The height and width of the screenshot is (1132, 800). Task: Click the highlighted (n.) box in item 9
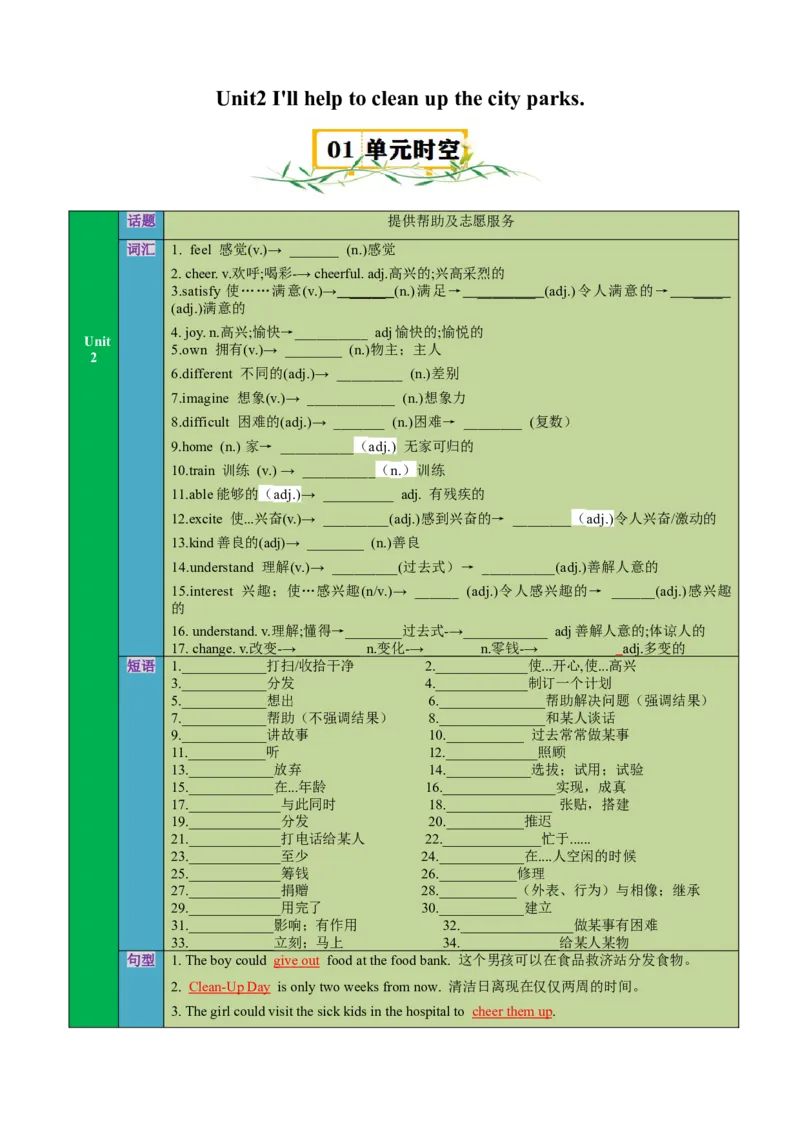point(395,471)
